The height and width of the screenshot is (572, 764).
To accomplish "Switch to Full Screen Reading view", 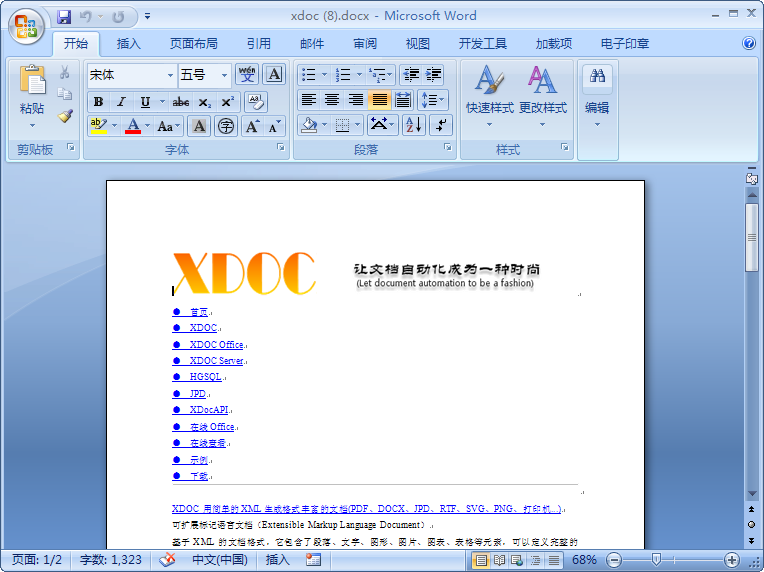I will [x=499, y=560].
